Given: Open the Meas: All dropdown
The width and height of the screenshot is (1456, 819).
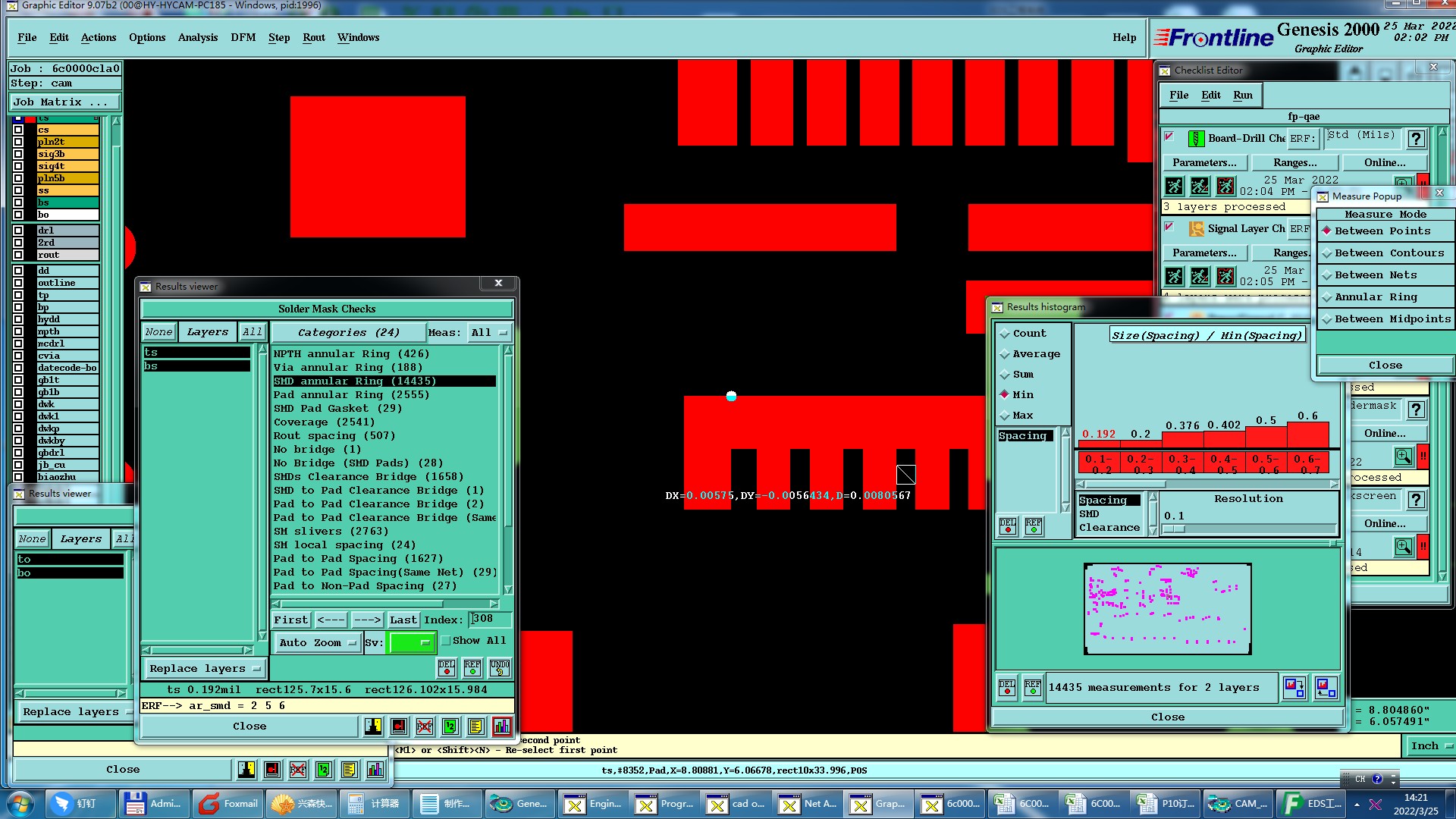Looking at the screenshot, I should (489, 333).
